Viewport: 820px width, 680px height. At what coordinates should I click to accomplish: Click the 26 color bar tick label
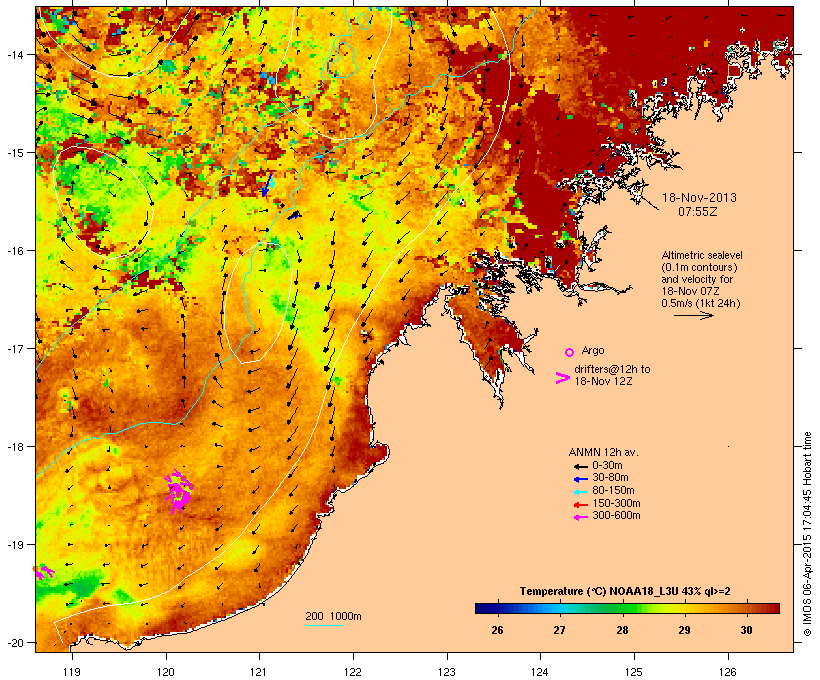497,630
